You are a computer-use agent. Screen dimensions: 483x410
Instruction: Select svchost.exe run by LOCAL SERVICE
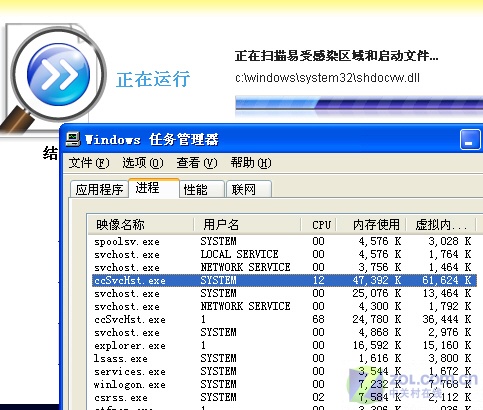284,254
